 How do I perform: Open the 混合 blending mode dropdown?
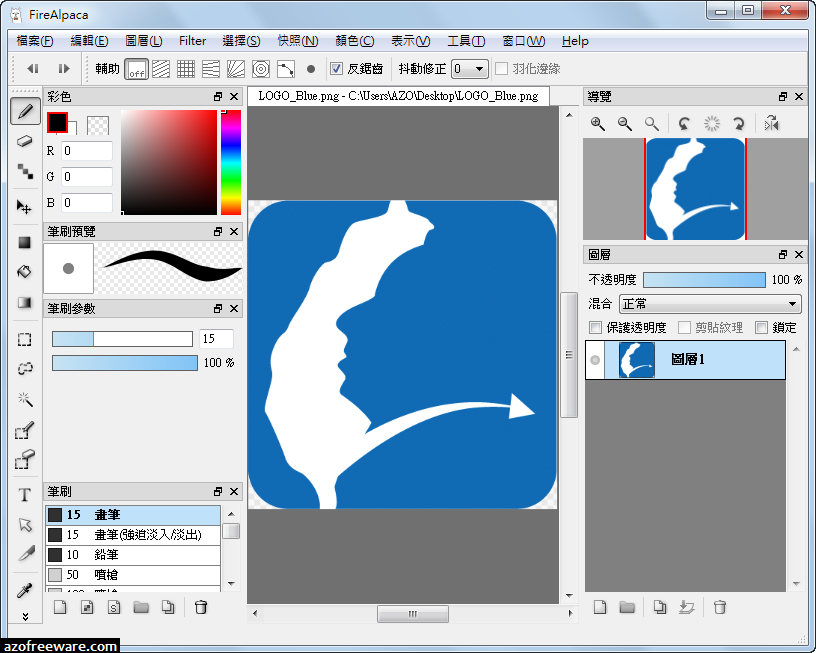pyautogui.click(x=710, y=303)
